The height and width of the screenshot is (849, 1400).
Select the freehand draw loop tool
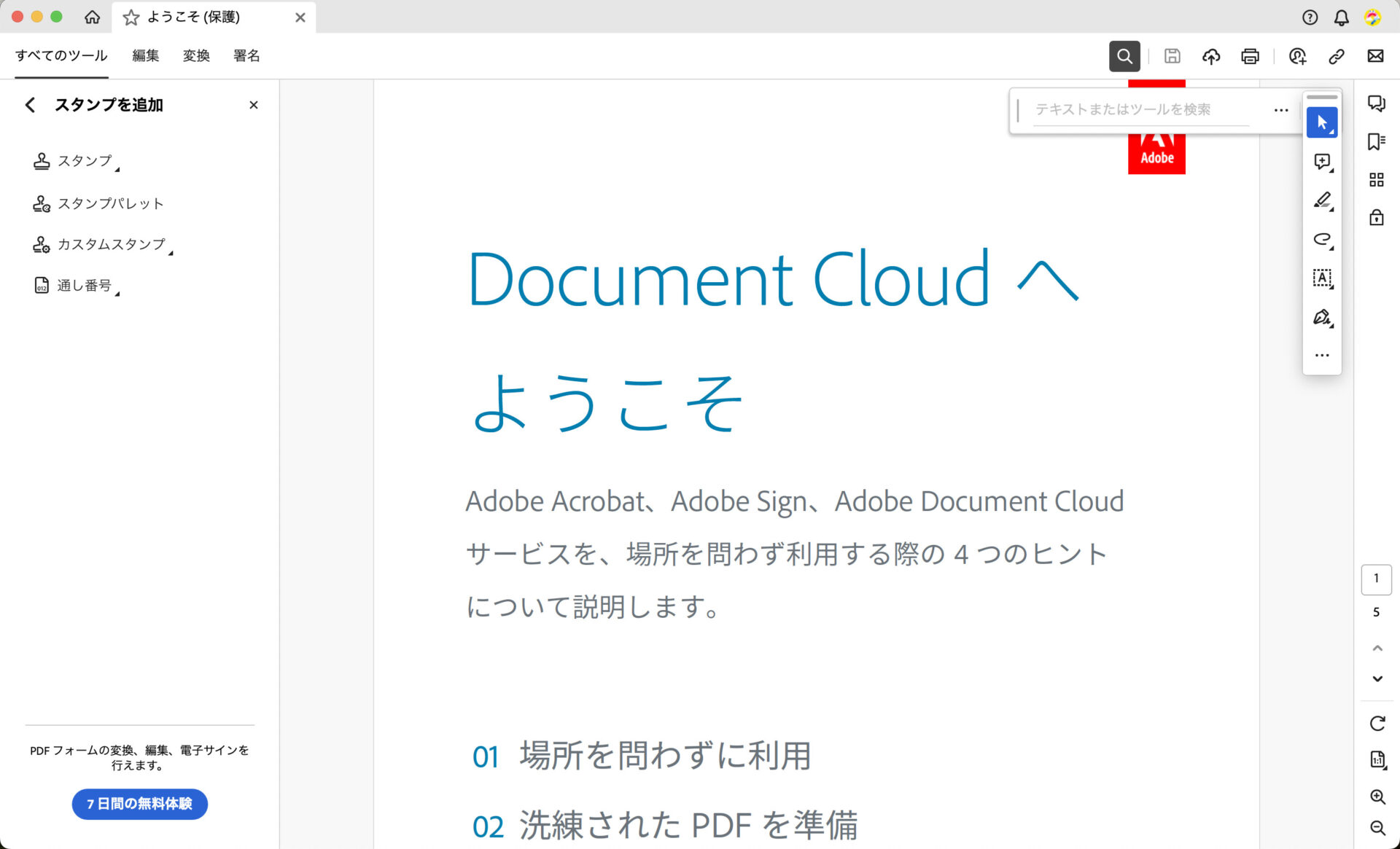tap(1322, 239)
